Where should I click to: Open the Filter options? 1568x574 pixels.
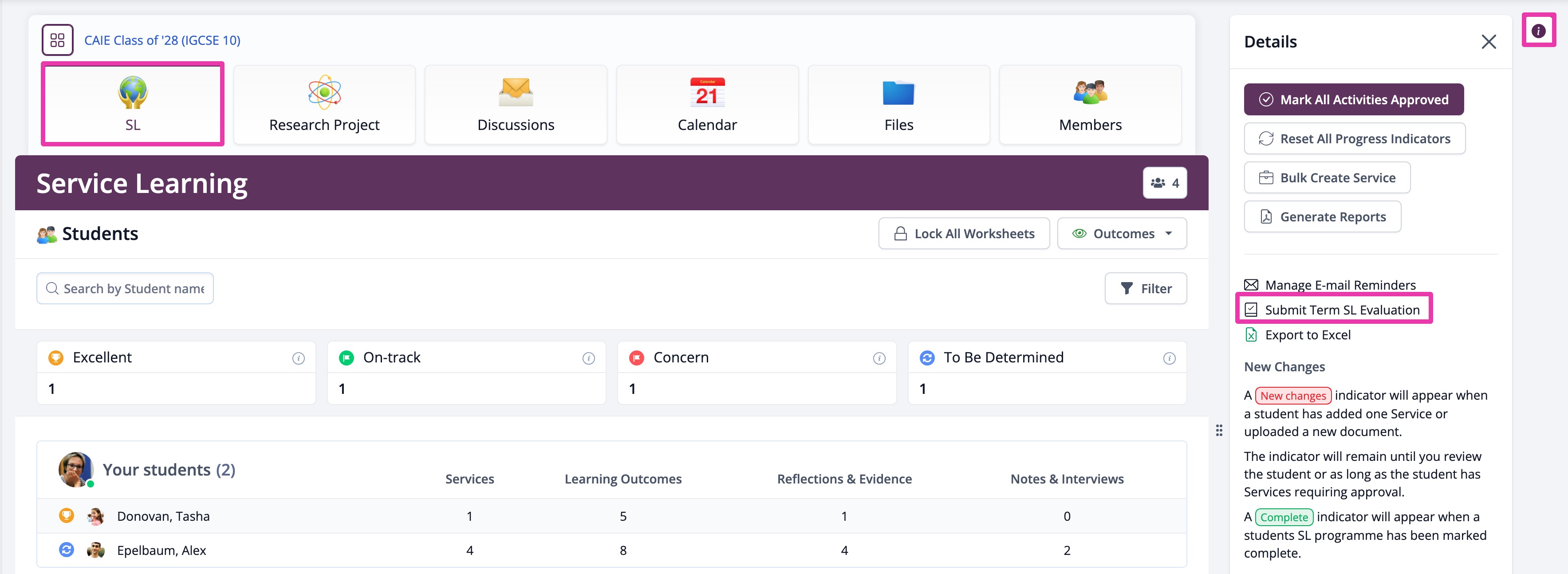(x=1145, y=288)
